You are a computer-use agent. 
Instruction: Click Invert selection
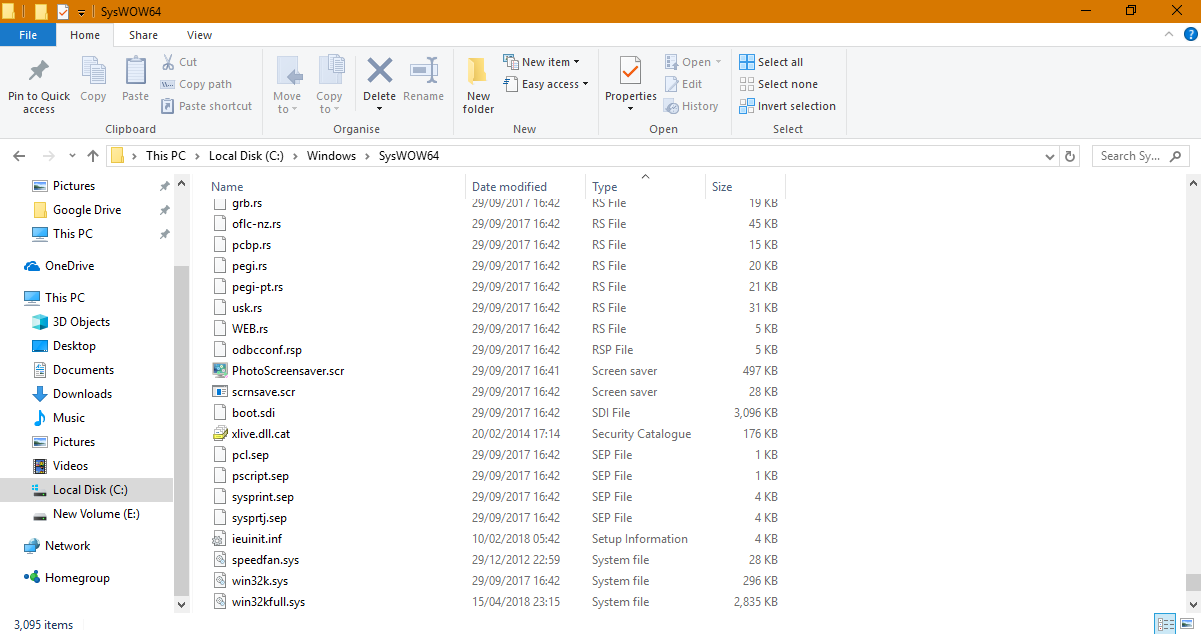787,106
